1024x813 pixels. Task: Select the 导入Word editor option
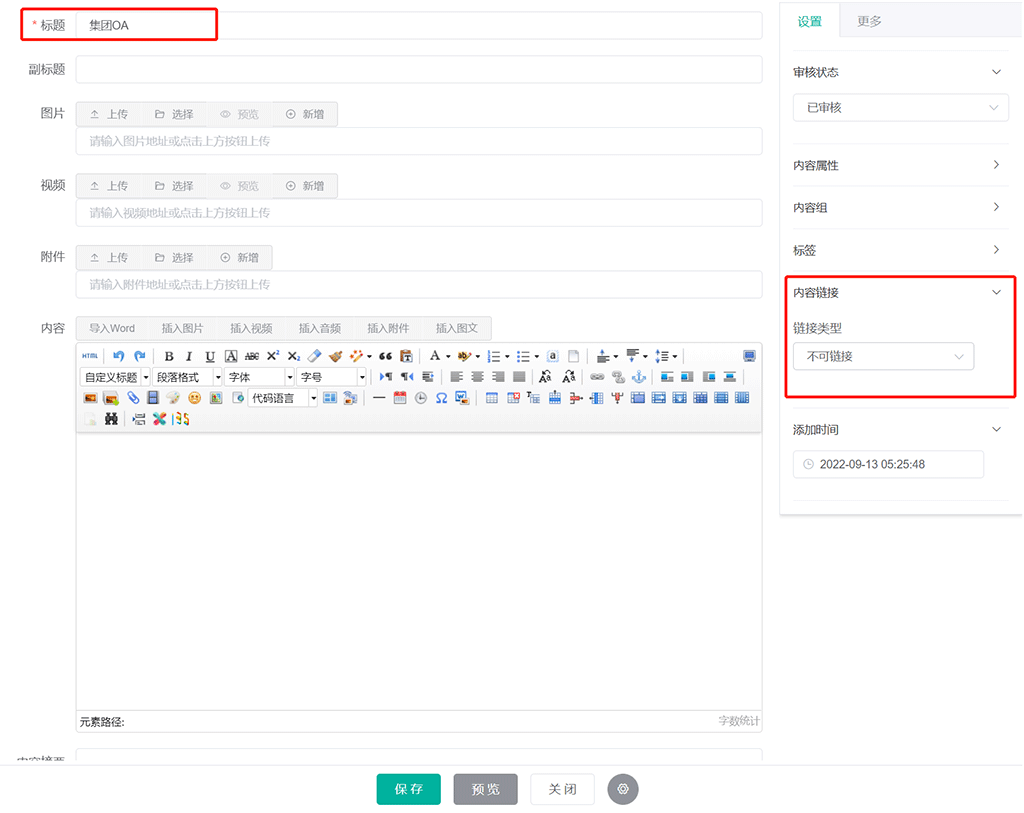click(111, 328)
